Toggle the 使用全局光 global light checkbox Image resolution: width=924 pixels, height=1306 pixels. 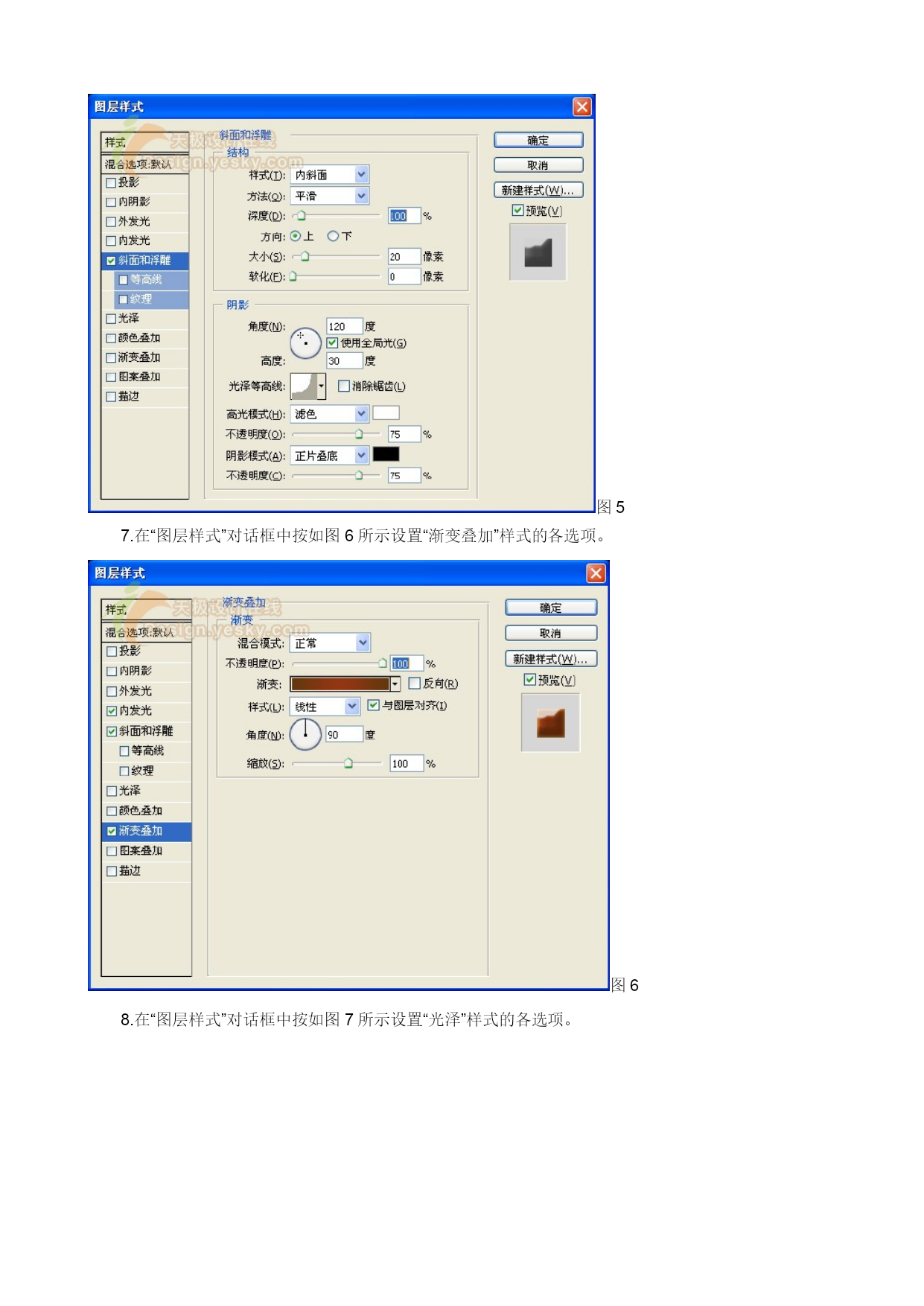(x=333, y=343)
